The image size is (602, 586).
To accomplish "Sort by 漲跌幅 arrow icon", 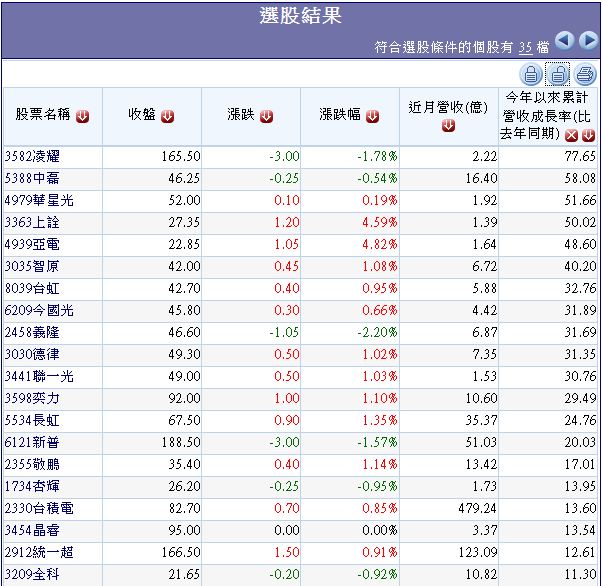I will coord(372,116).
